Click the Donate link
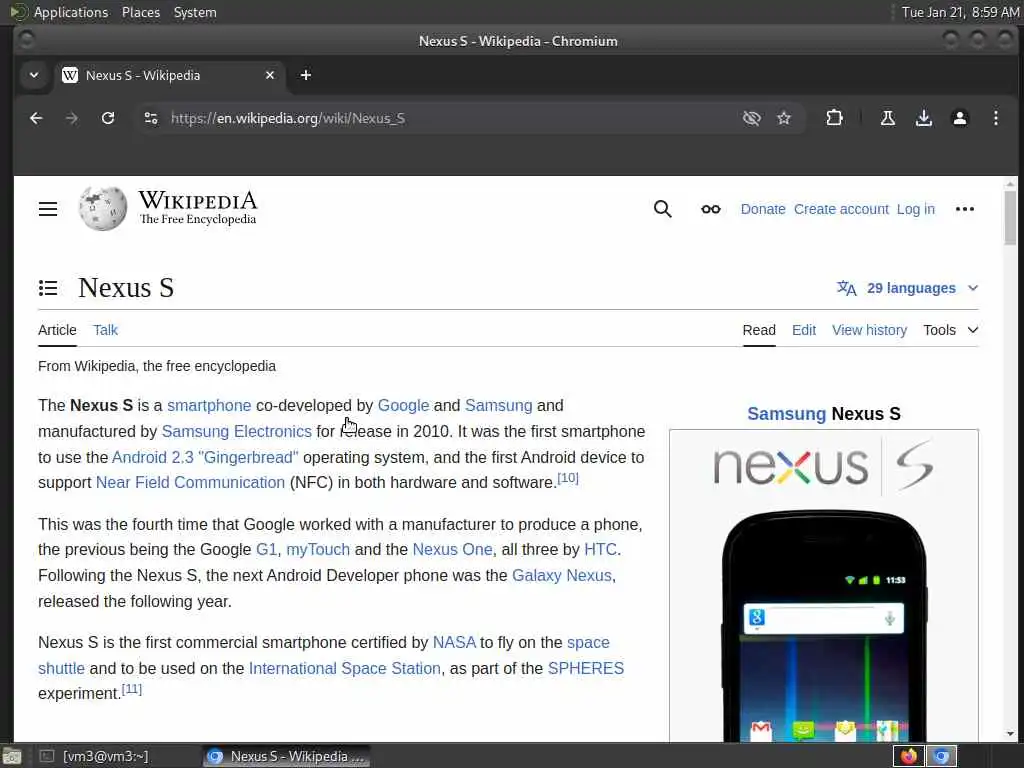Image resolution: width=1024 pixels, height=768 pixels. tap(763, 209)
